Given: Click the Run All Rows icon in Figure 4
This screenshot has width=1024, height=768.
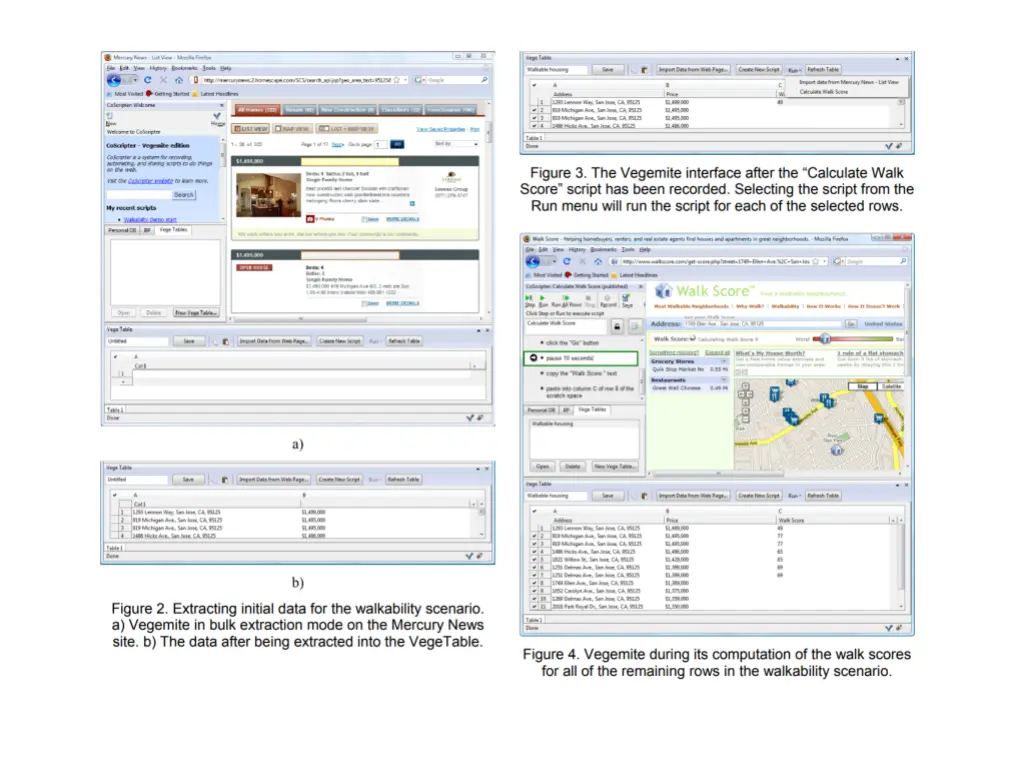Looking at the screenshot, I should tap(566, 298).
